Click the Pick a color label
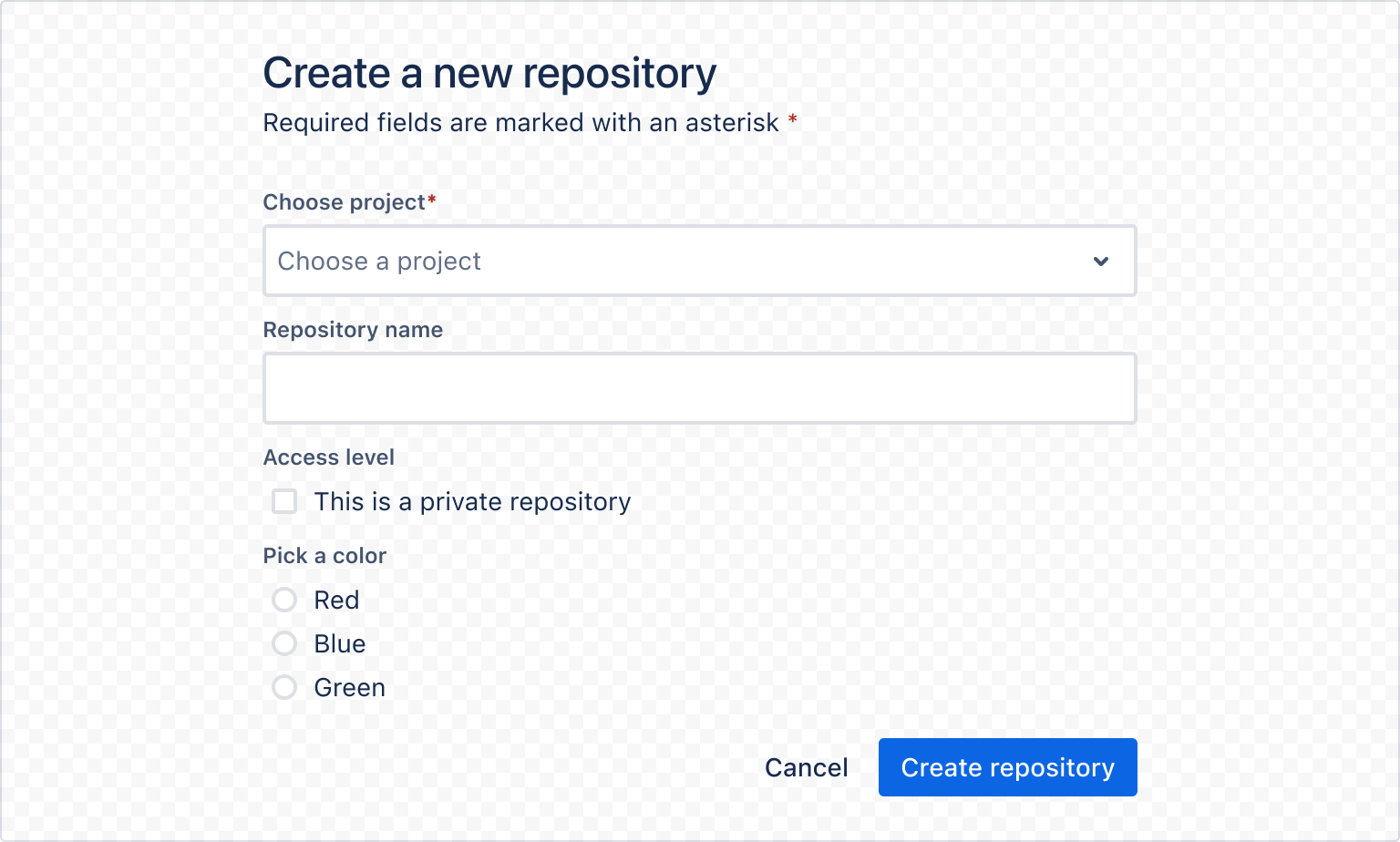This screenshot has height=842, width=1400. [x=324, y=556]
